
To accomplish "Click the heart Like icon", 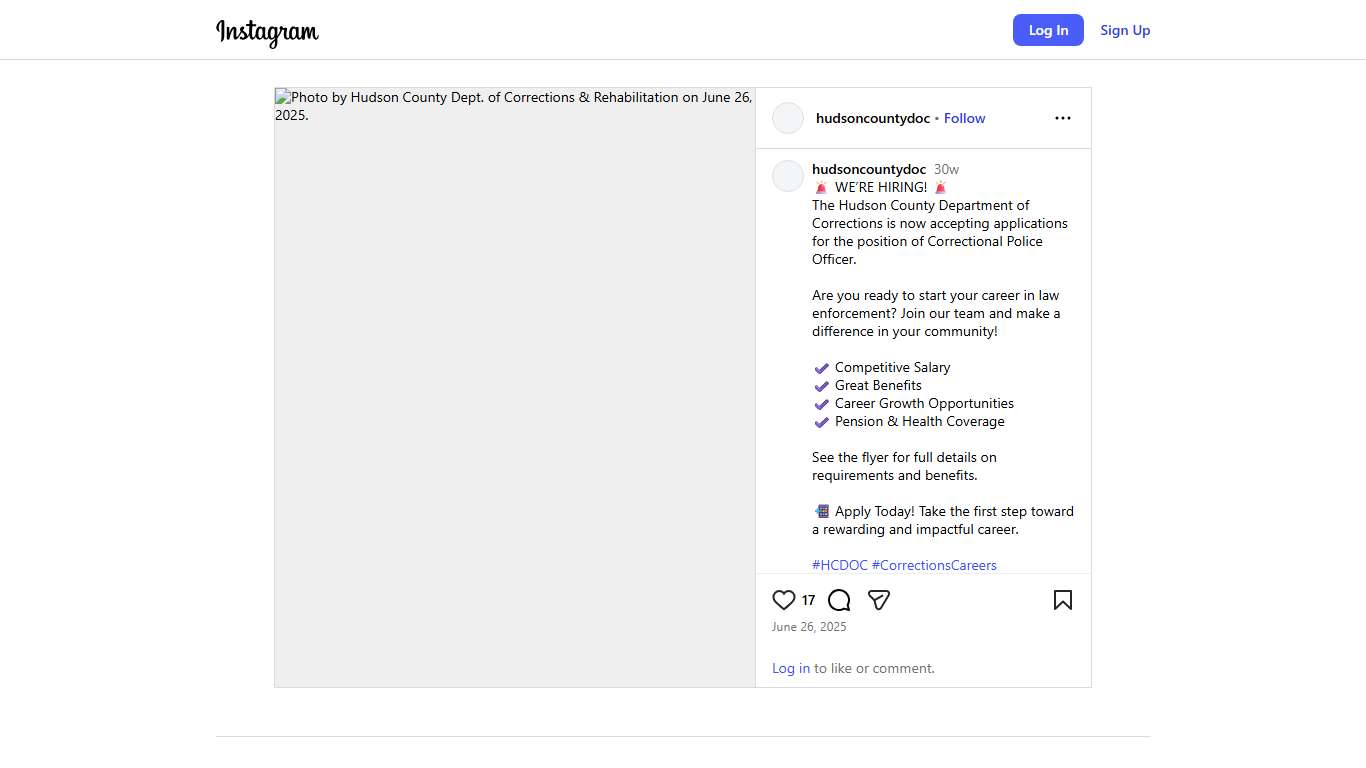I will (784, 600).
